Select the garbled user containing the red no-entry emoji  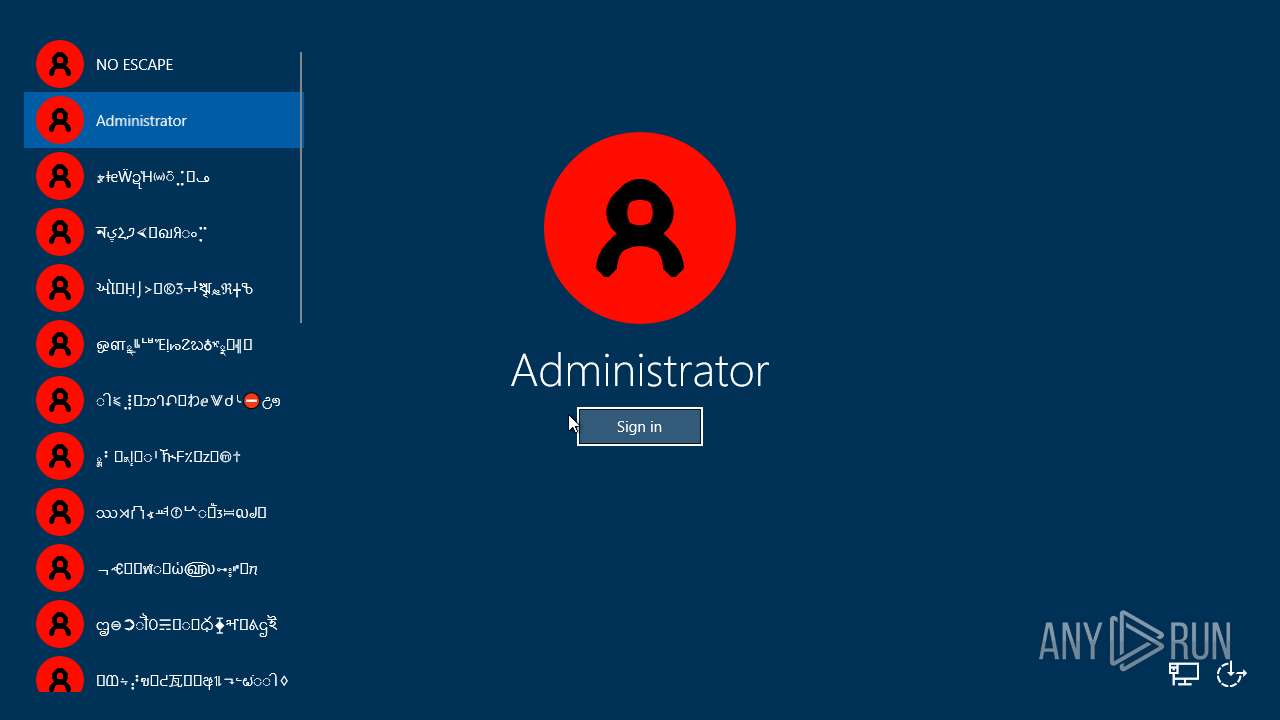(x=163, y=400)
